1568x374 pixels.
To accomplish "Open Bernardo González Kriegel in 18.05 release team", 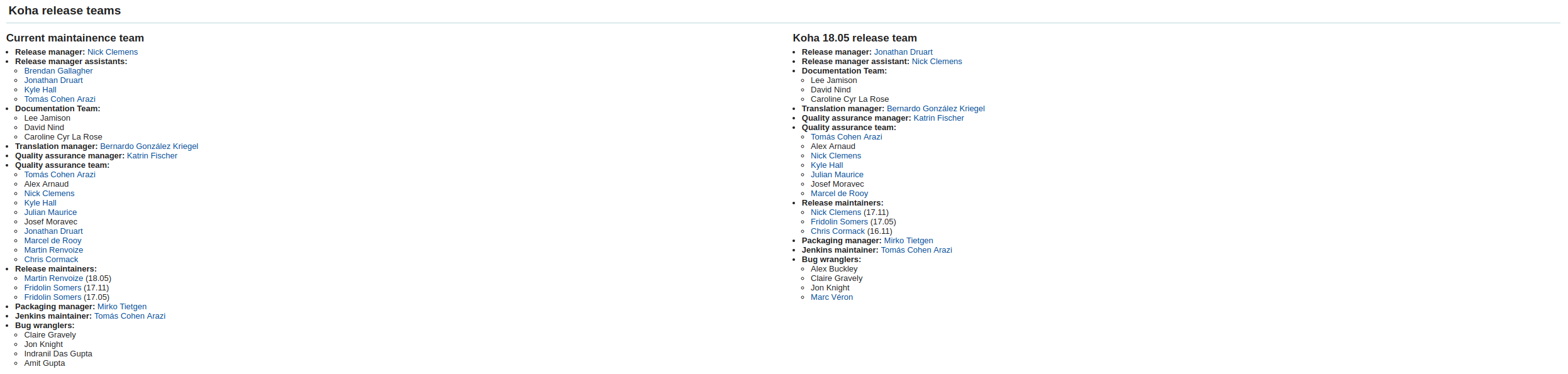I will pos(935,109).
